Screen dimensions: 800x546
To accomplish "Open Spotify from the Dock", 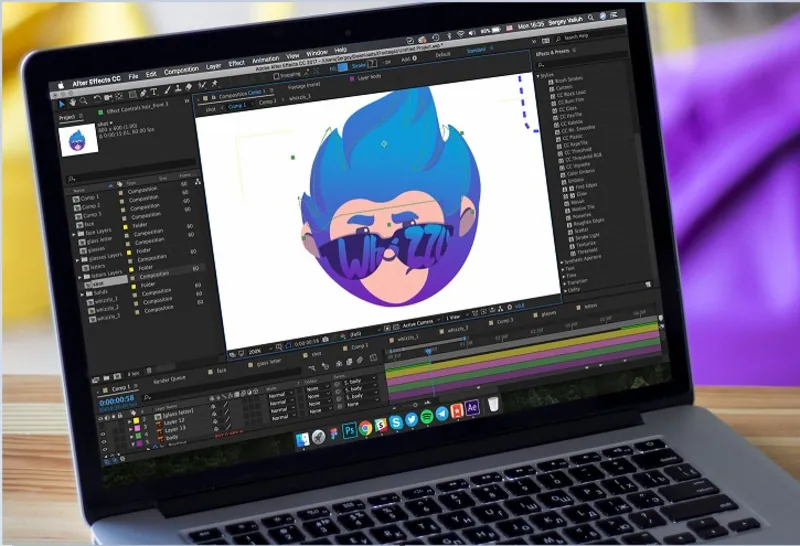I will (427, 416).
